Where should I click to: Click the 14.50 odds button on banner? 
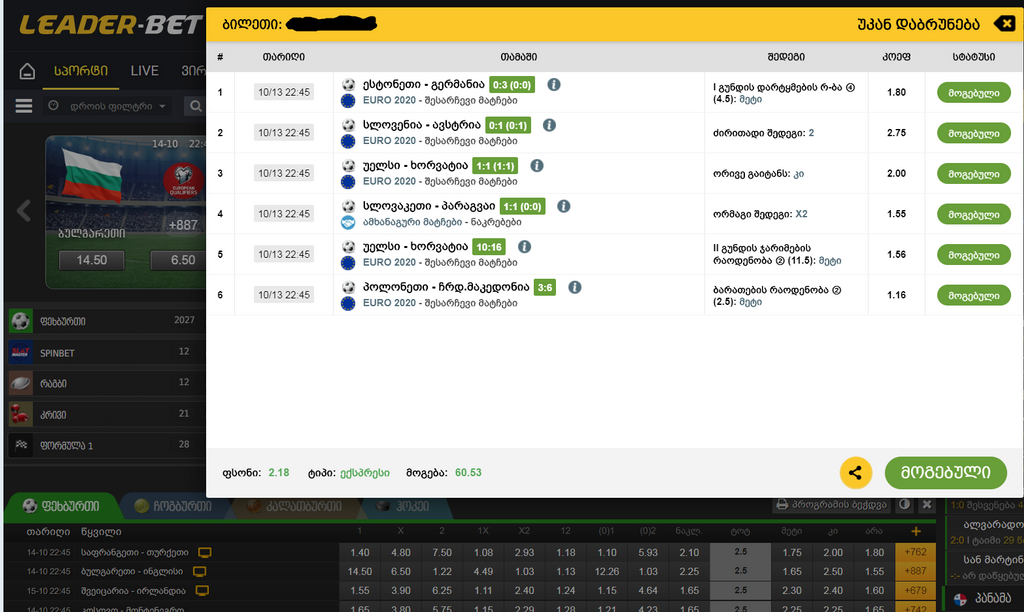pyautogui.click(x=91, y=260)
